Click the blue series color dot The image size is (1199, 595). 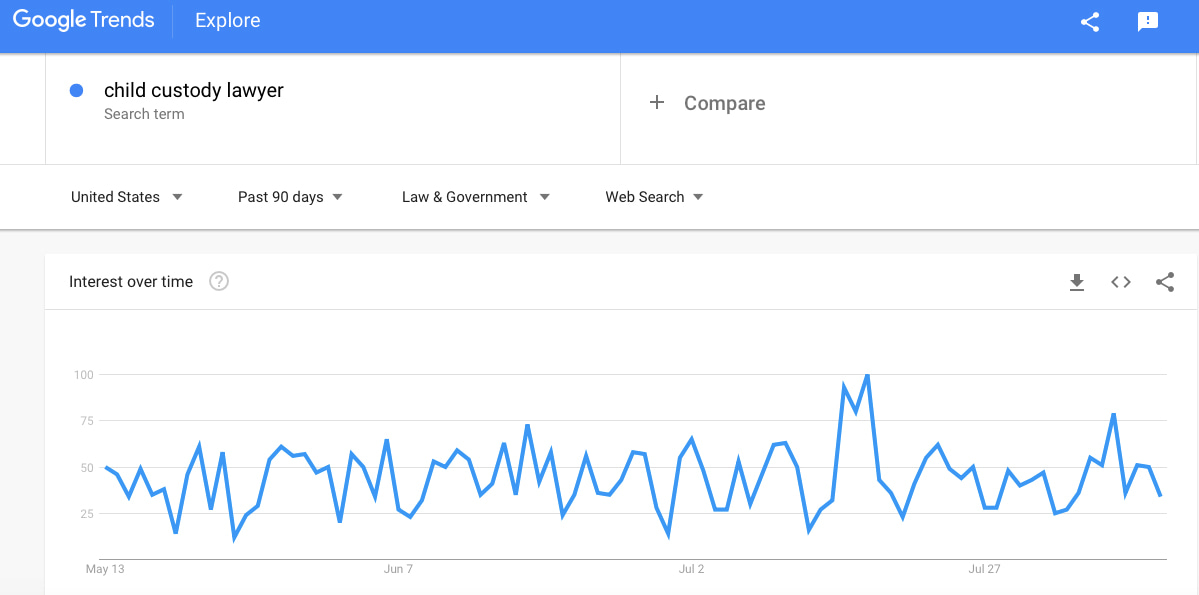coord(76,90)
